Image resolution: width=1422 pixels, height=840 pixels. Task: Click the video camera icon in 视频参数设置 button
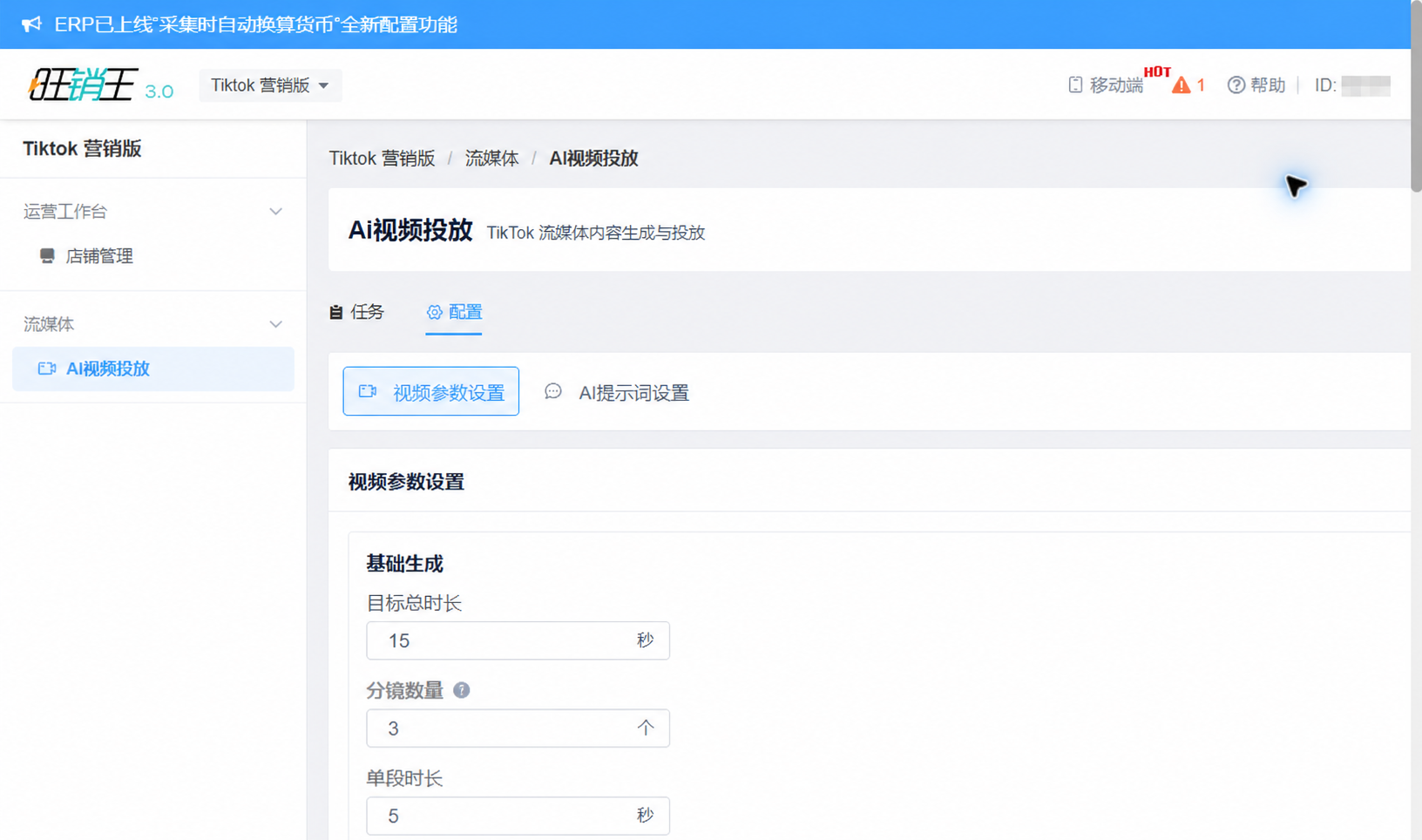pos(368,392)
